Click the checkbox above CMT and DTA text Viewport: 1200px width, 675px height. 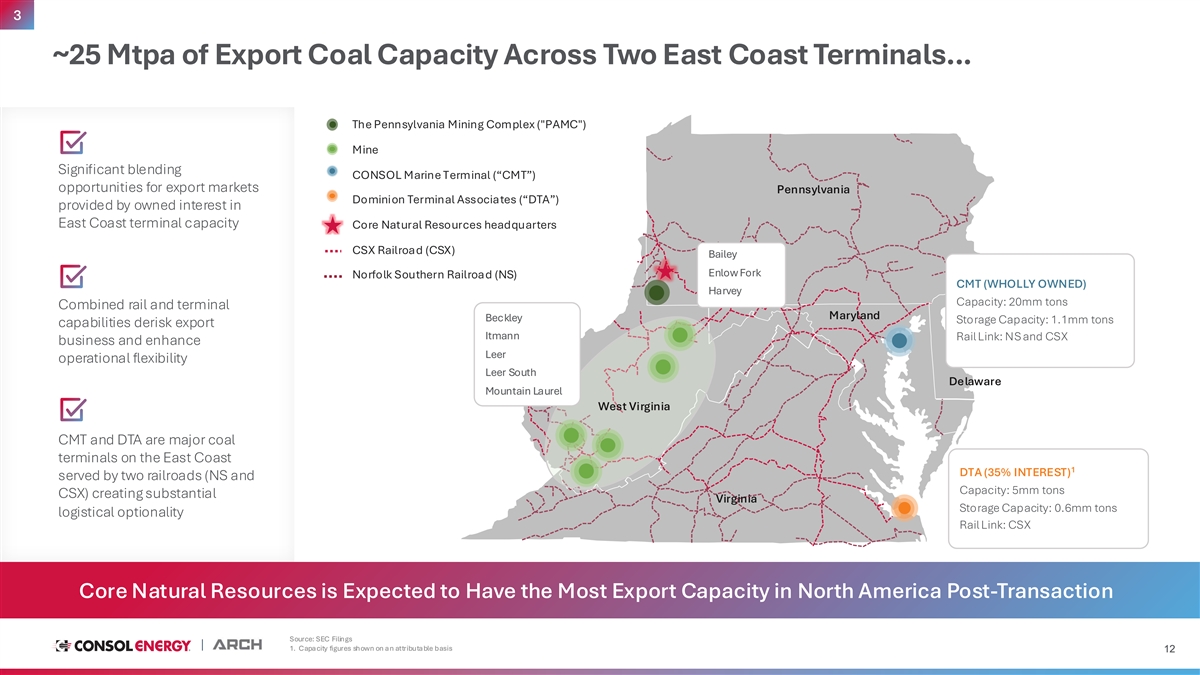tap(73, 411)
